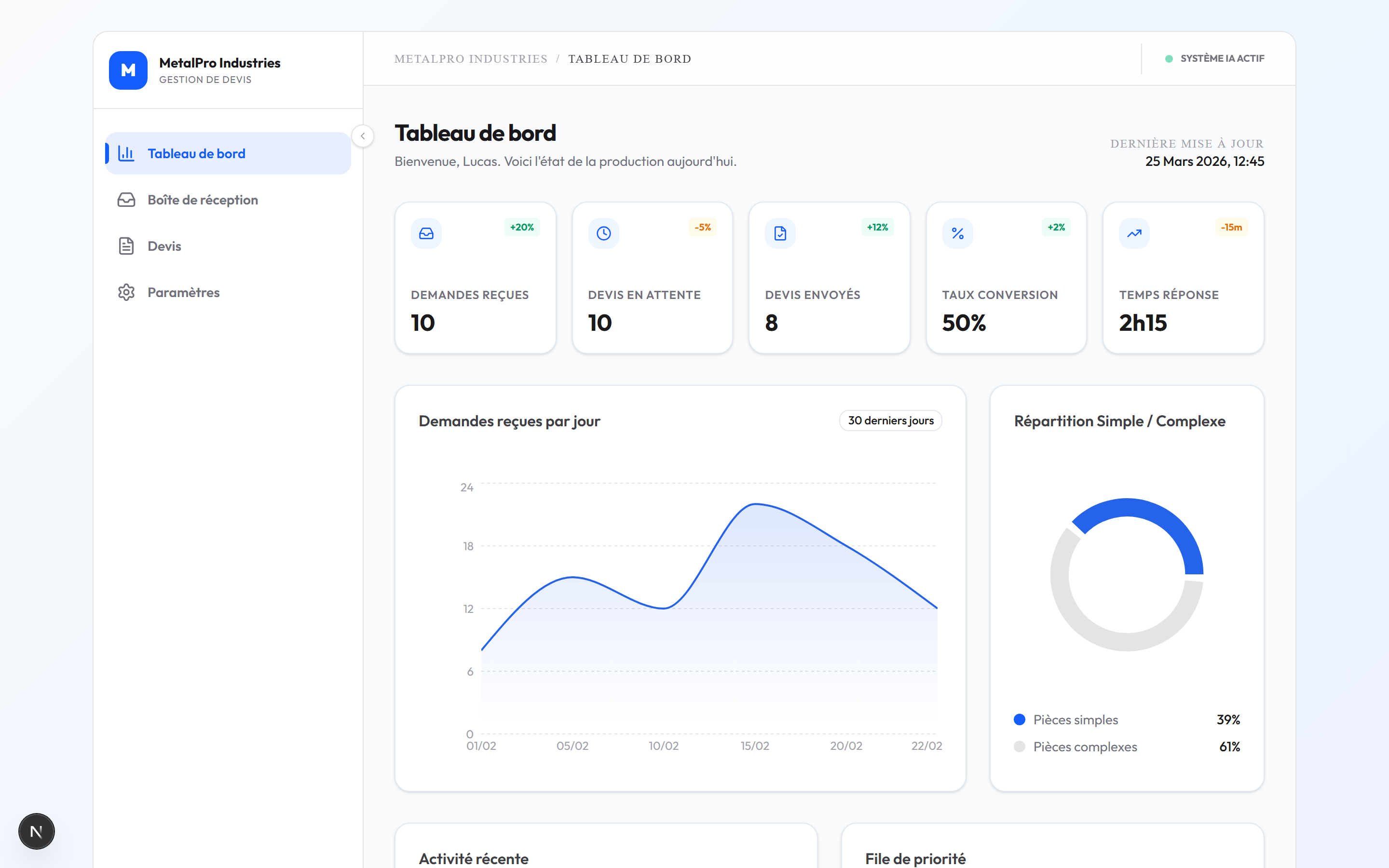The image size is (1389, 868).
Task: Click the 25 Mars 2026, 12:45 timestamp
Action: pos(1205,162)
